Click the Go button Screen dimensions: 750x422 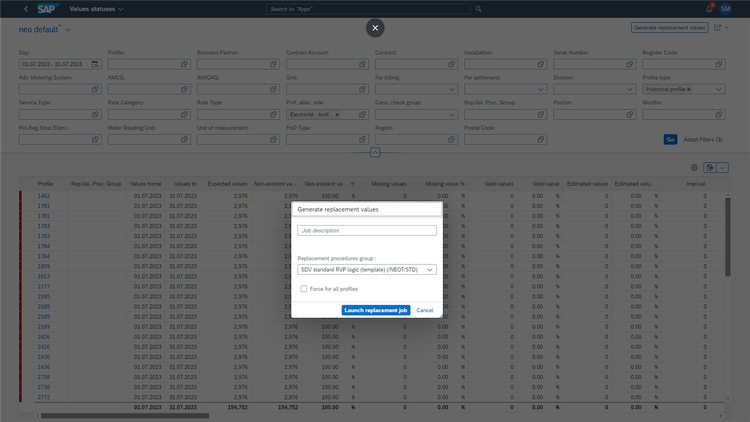[x=670, y=139]
